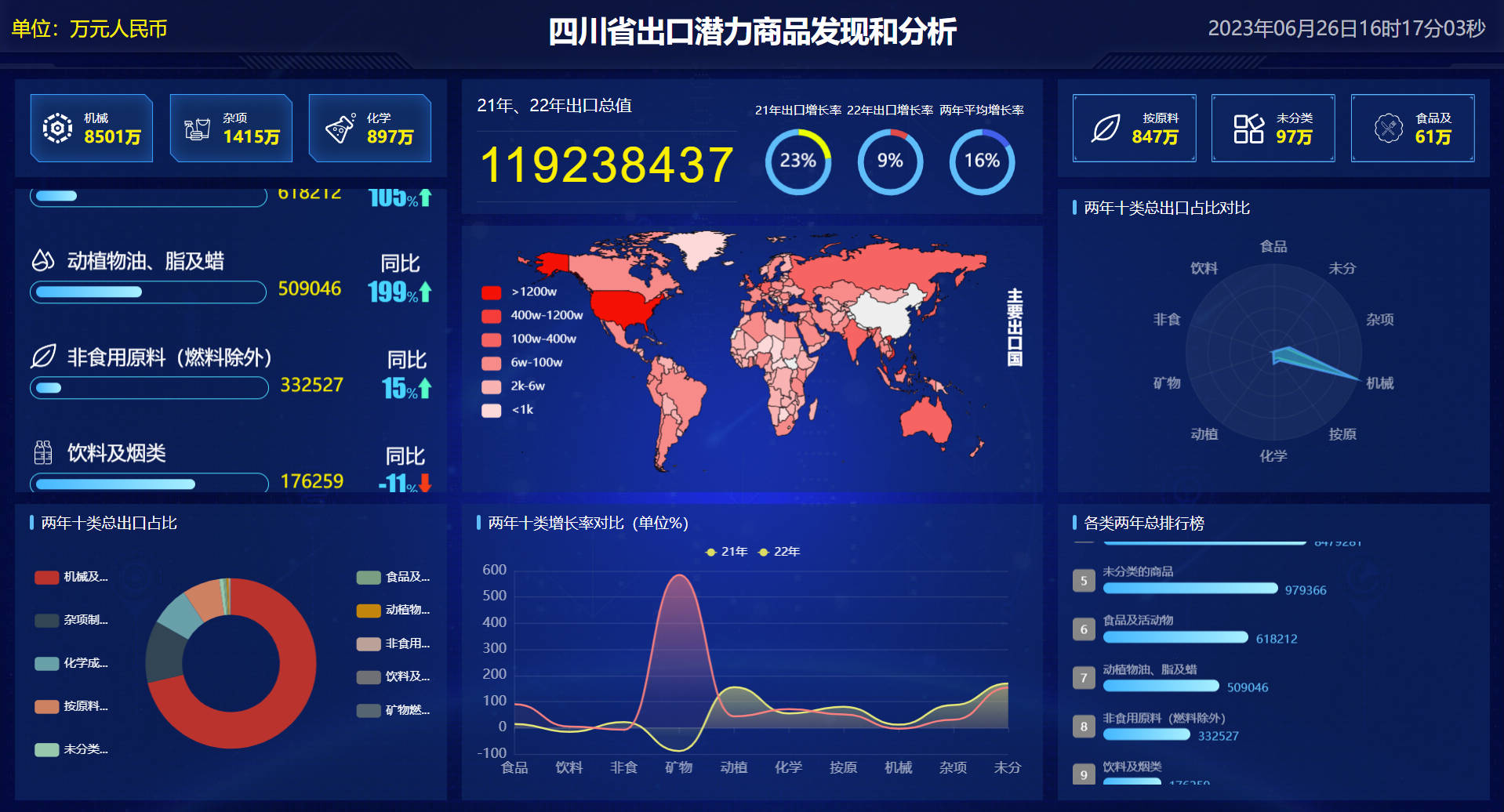Image resolution: width=1504 pixels, height=812 pixels.
Task: Click rank 7 动植物油、脂及蜡 ranking row
Action: tap(1171, 678)
